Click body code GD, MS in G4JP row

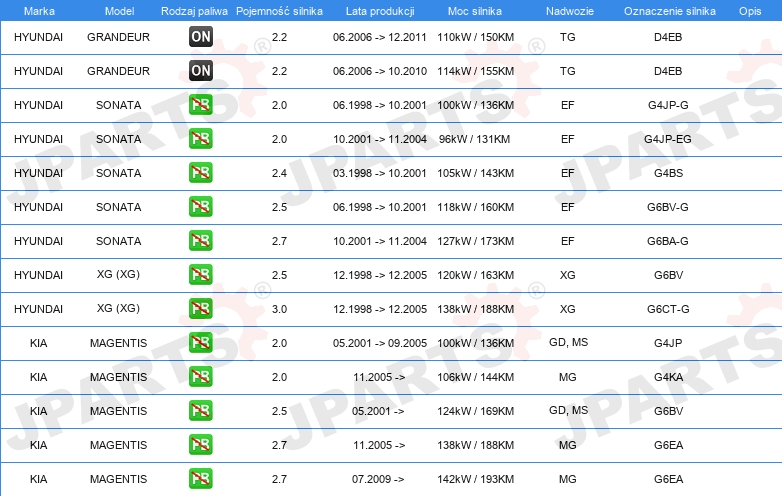(568, 342)
